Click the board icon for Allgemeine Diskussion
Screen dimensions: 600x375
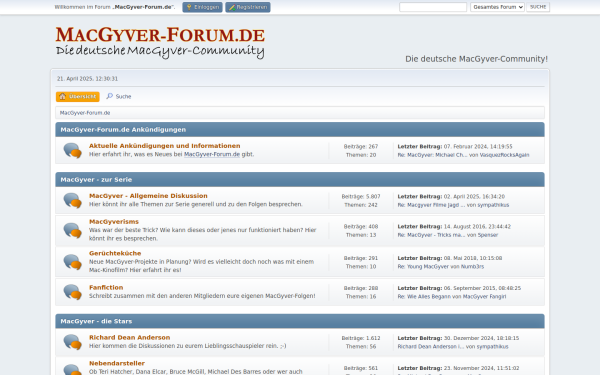pos(72,201)
